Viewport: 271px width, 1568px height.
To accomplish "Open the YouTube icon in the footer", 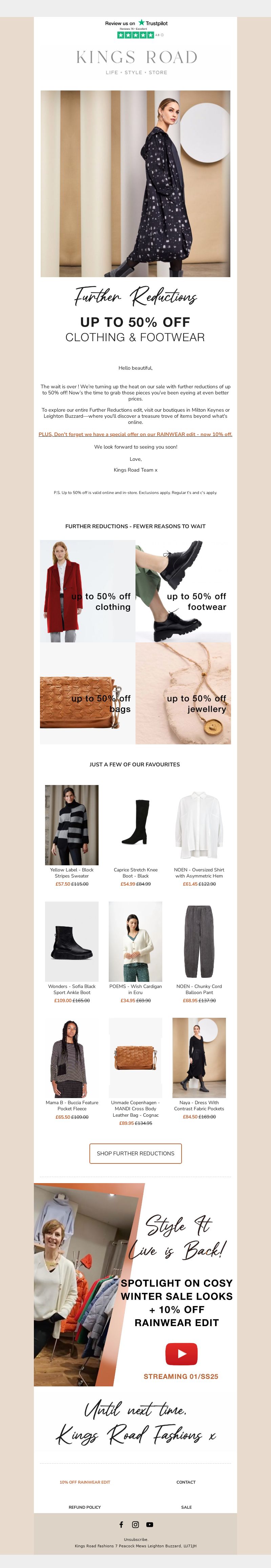I will 150,1525.
